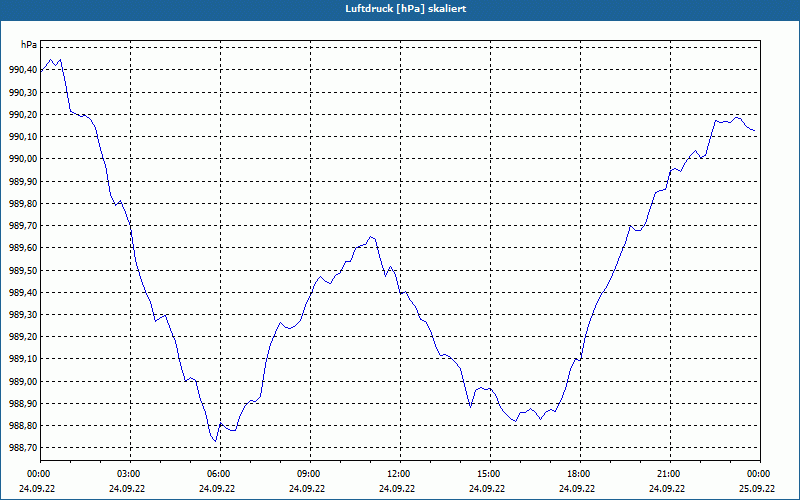Click the 989,20 y-axis label
Image resolution: width=800 pixels, height=500 pixels.
(x=23, y=337)
